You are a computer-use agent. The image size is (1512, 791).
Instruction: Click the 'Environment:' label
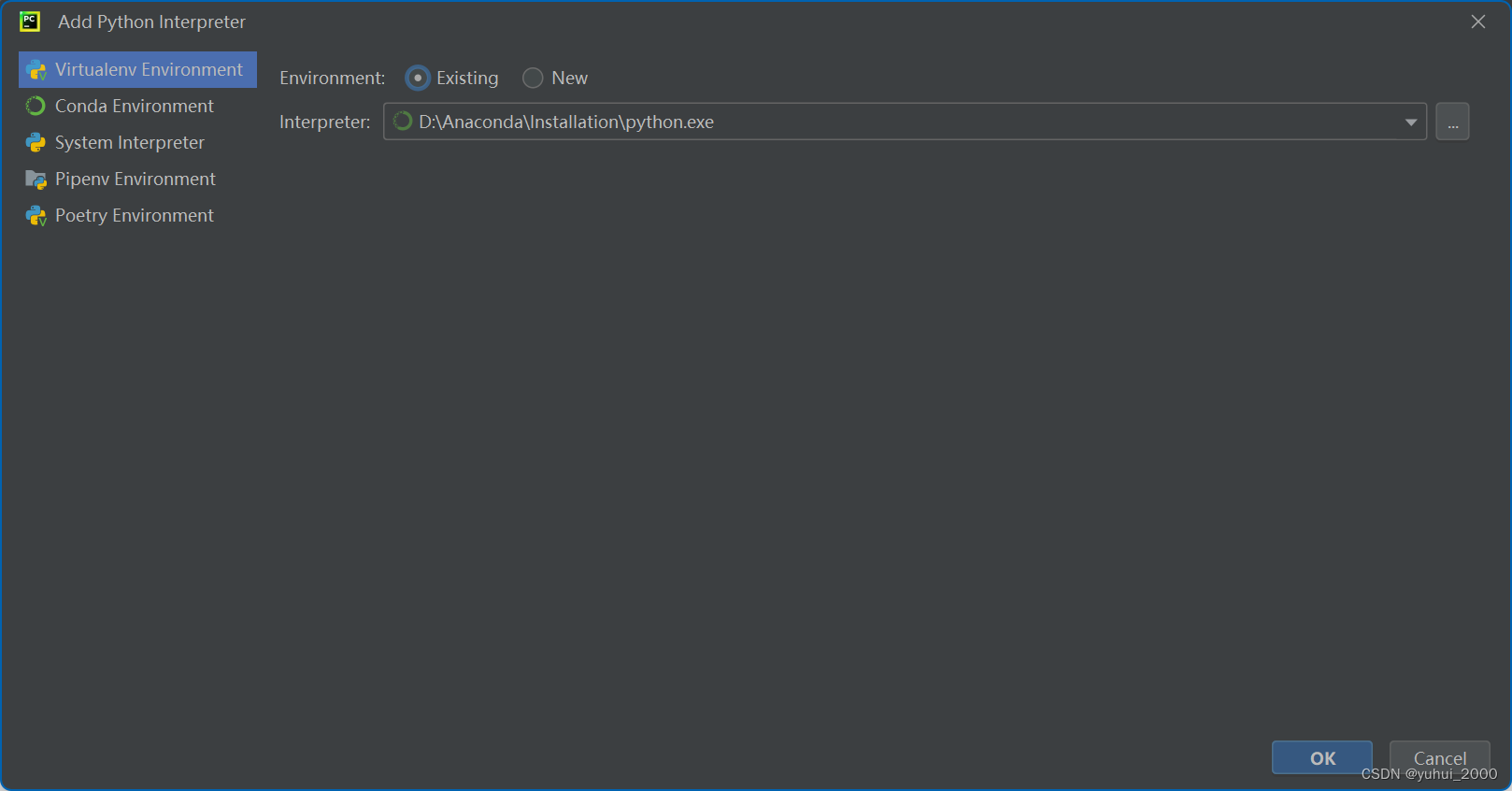click(x=333, y=79)
